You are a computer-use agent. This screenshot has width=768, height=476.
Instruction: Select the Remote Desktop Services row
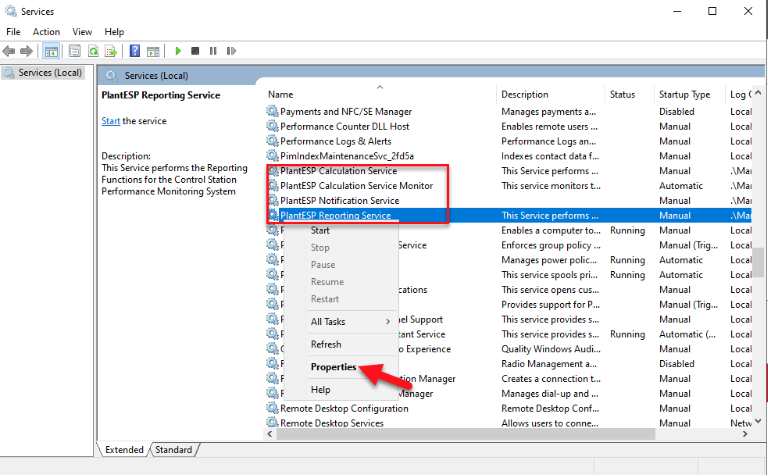coord(508,423)
